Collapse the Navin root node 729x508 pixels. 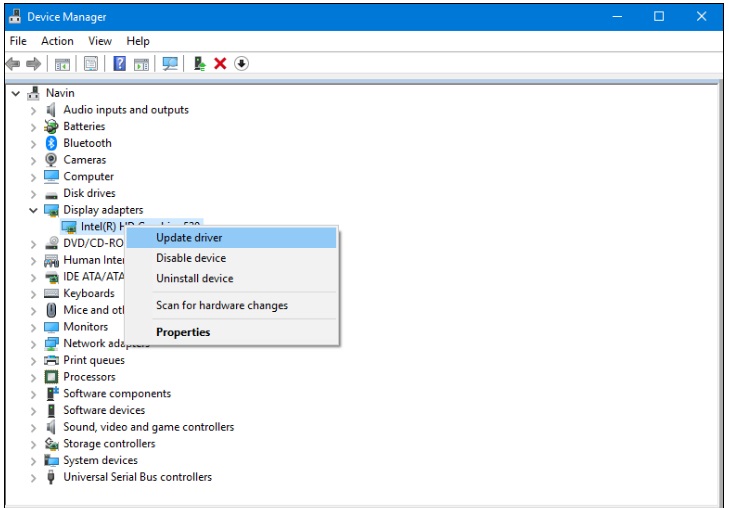click(16, 94)
